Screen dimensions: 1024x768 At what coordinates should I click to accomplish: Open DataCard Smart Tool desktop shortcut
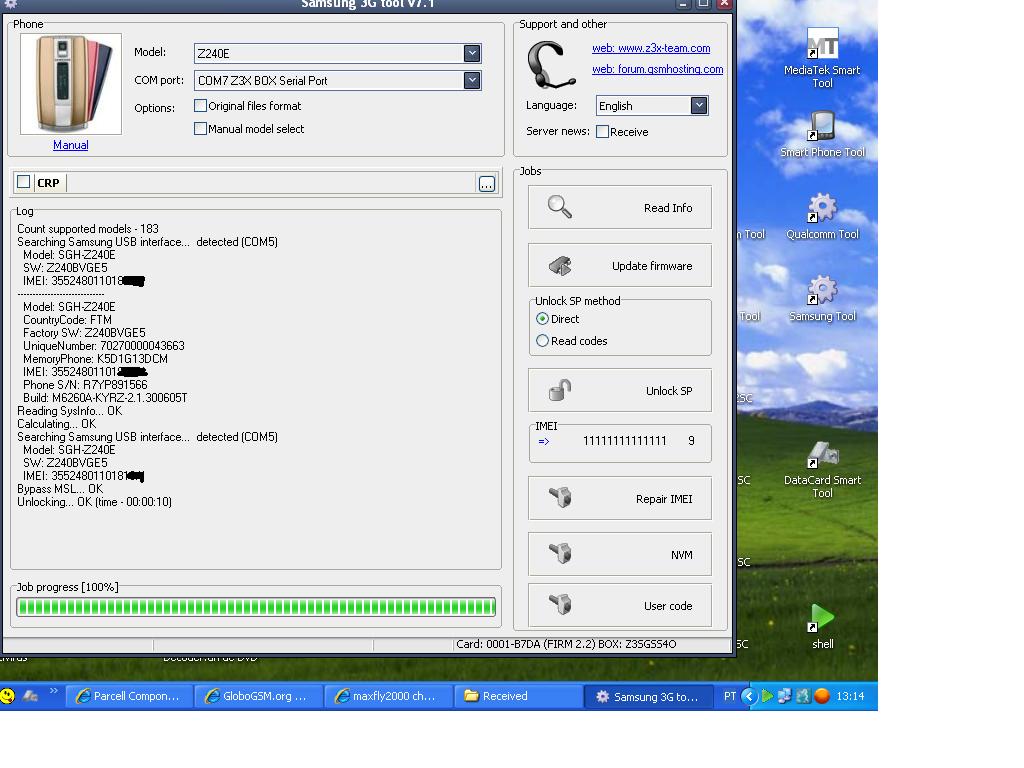(x=822, y=469)
